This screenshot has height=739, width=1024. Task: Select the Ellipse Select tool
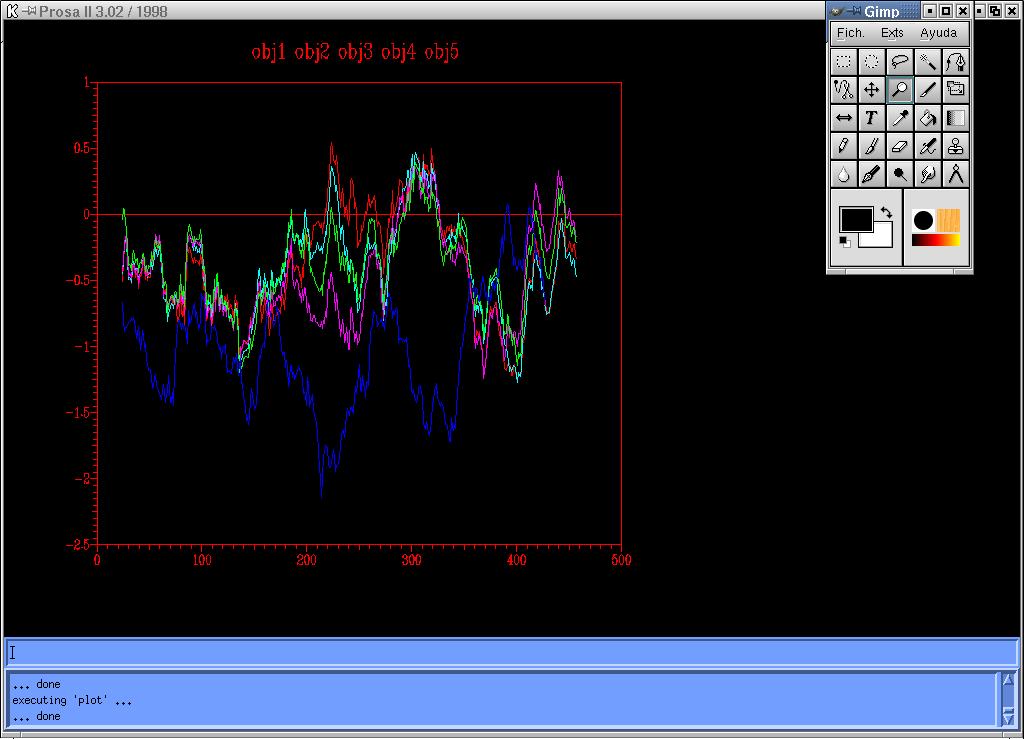(x=872, y=61)
